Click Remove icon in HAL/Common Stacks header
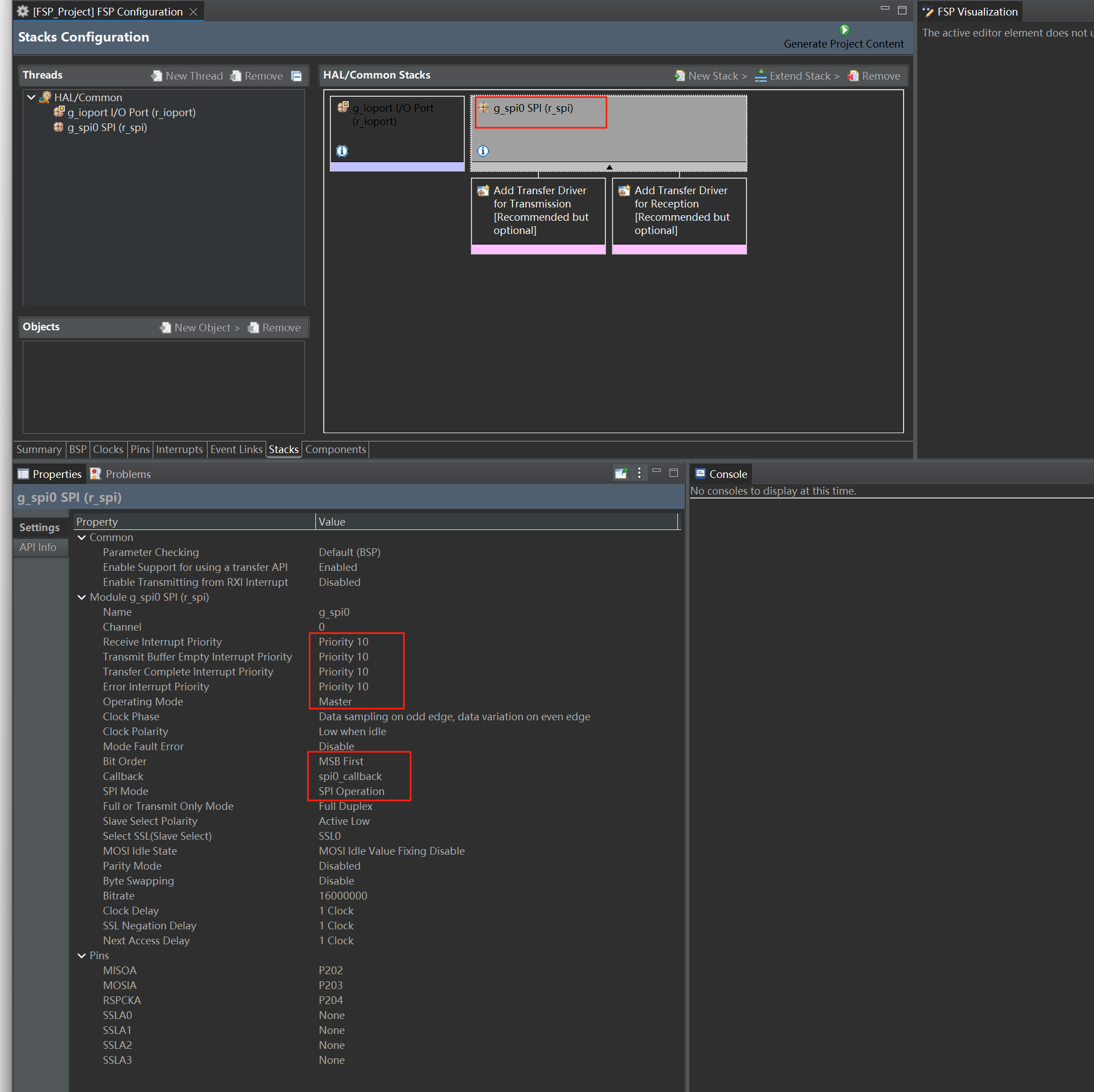This screenshot has width=1094, height=1092. pos(853,76)
